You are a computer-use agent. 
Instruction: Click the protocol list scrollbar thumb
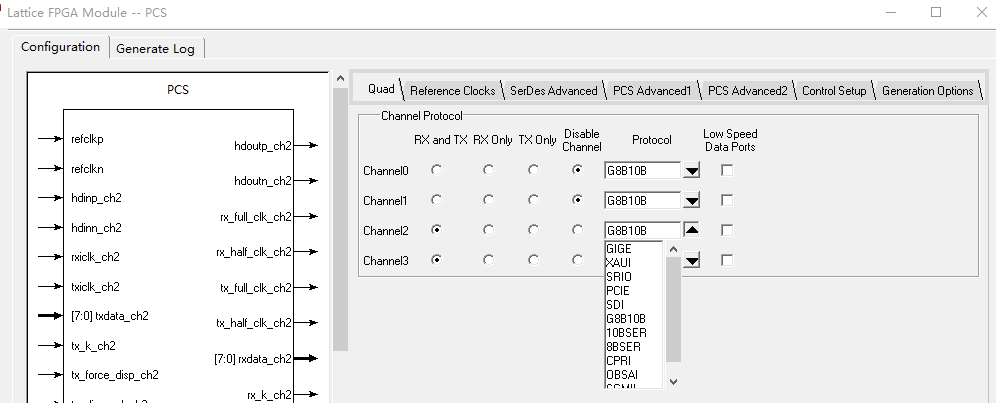pyautogui.click(x=673, y=308)
